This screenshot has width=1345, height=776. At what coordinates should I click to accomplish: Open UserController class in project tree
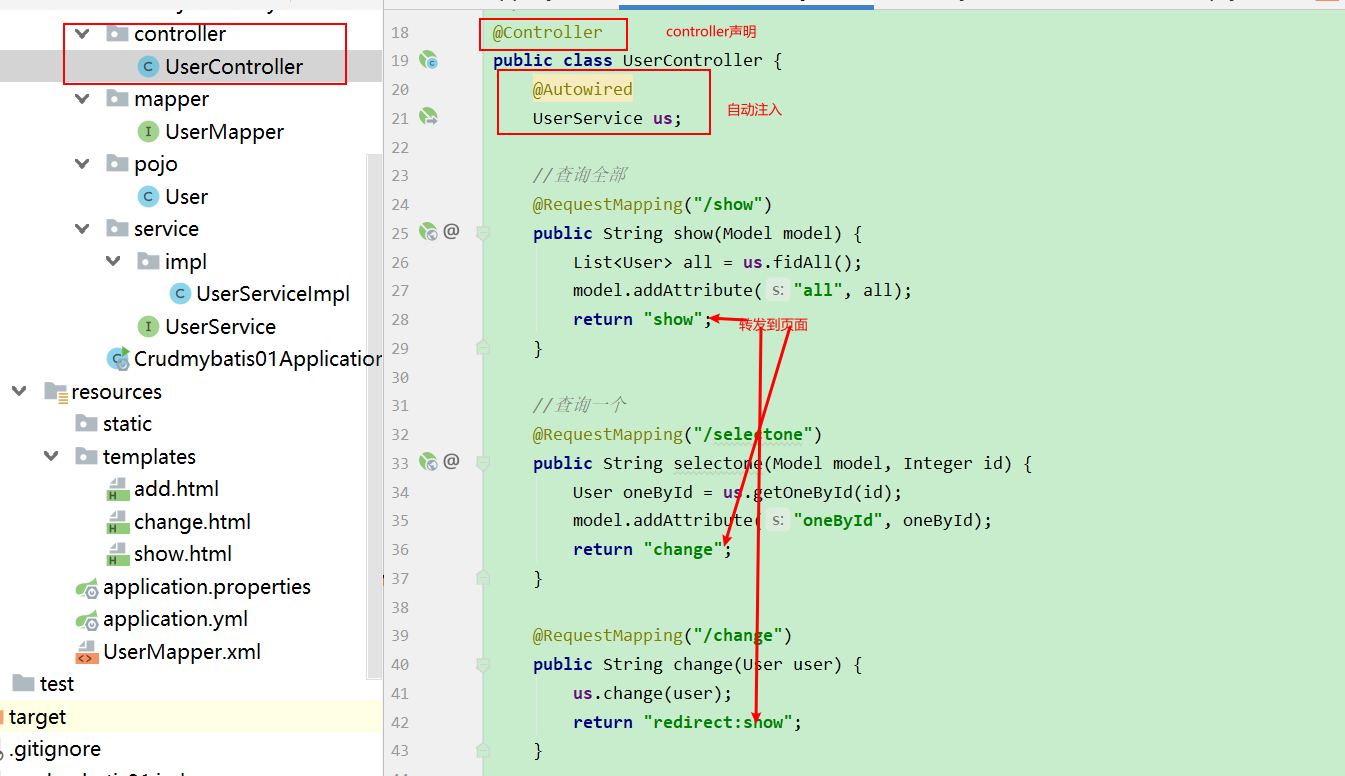click(x=234, y=67)
